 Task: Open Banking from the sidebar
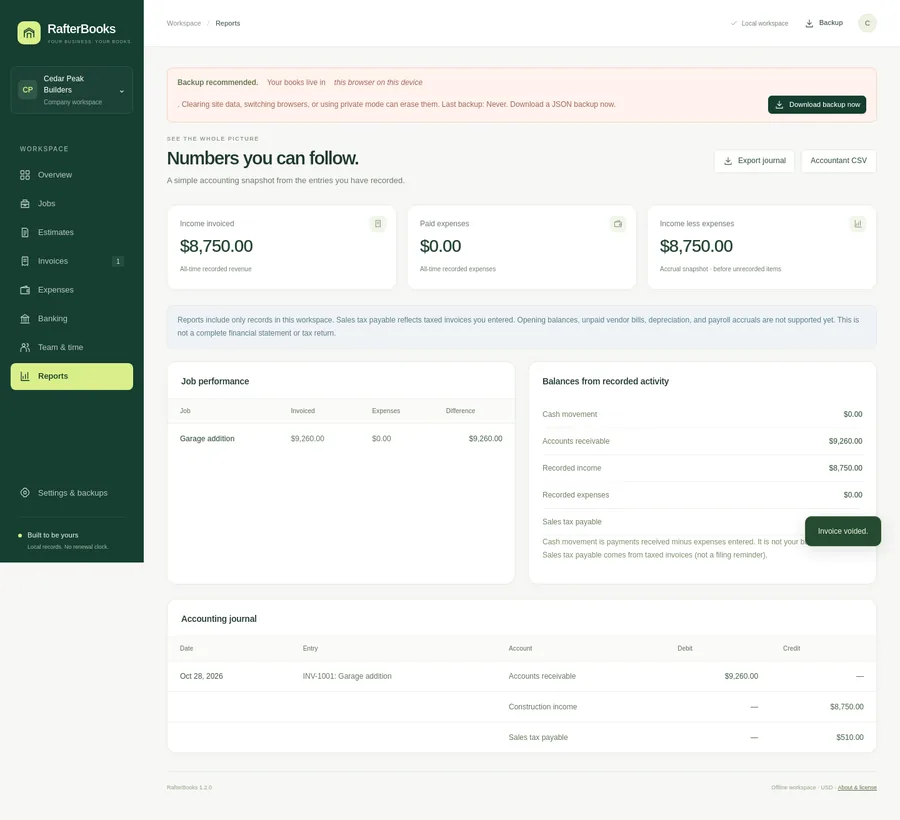coord(72,318)
